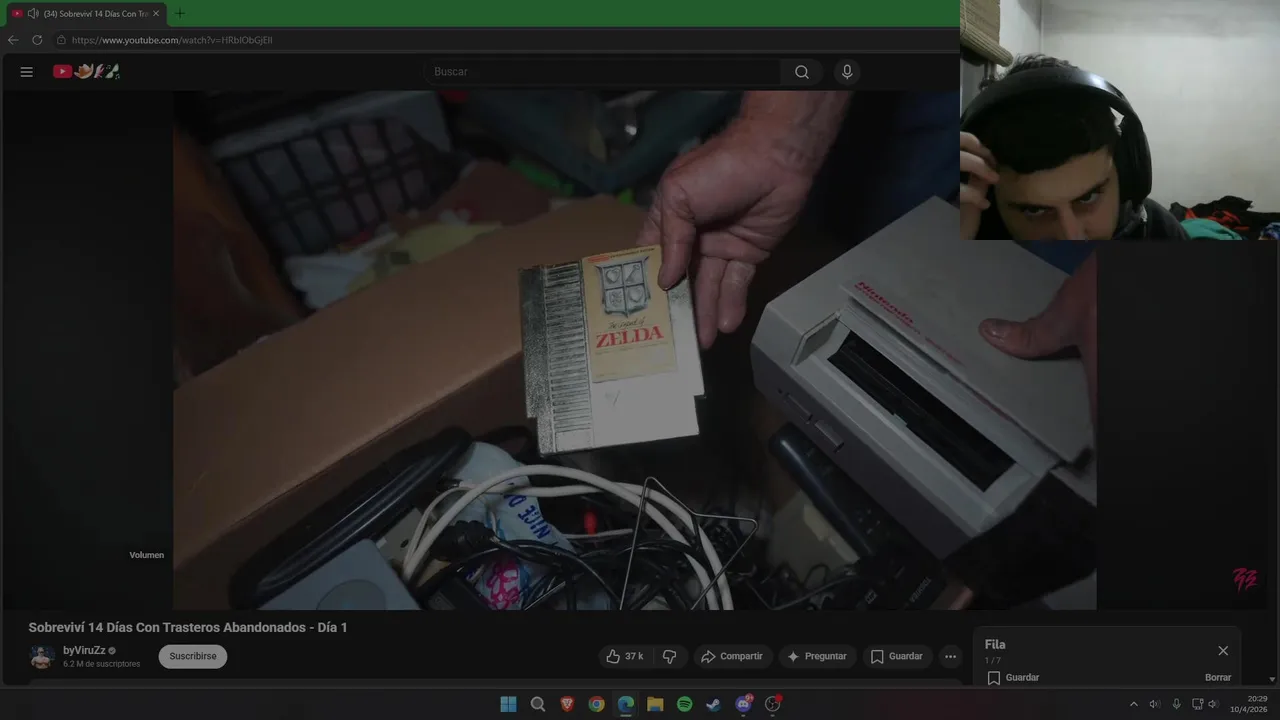This screenshot has height=720, width=1280.
Task: Open the Windows Start menu
Action: coord(508,704)
